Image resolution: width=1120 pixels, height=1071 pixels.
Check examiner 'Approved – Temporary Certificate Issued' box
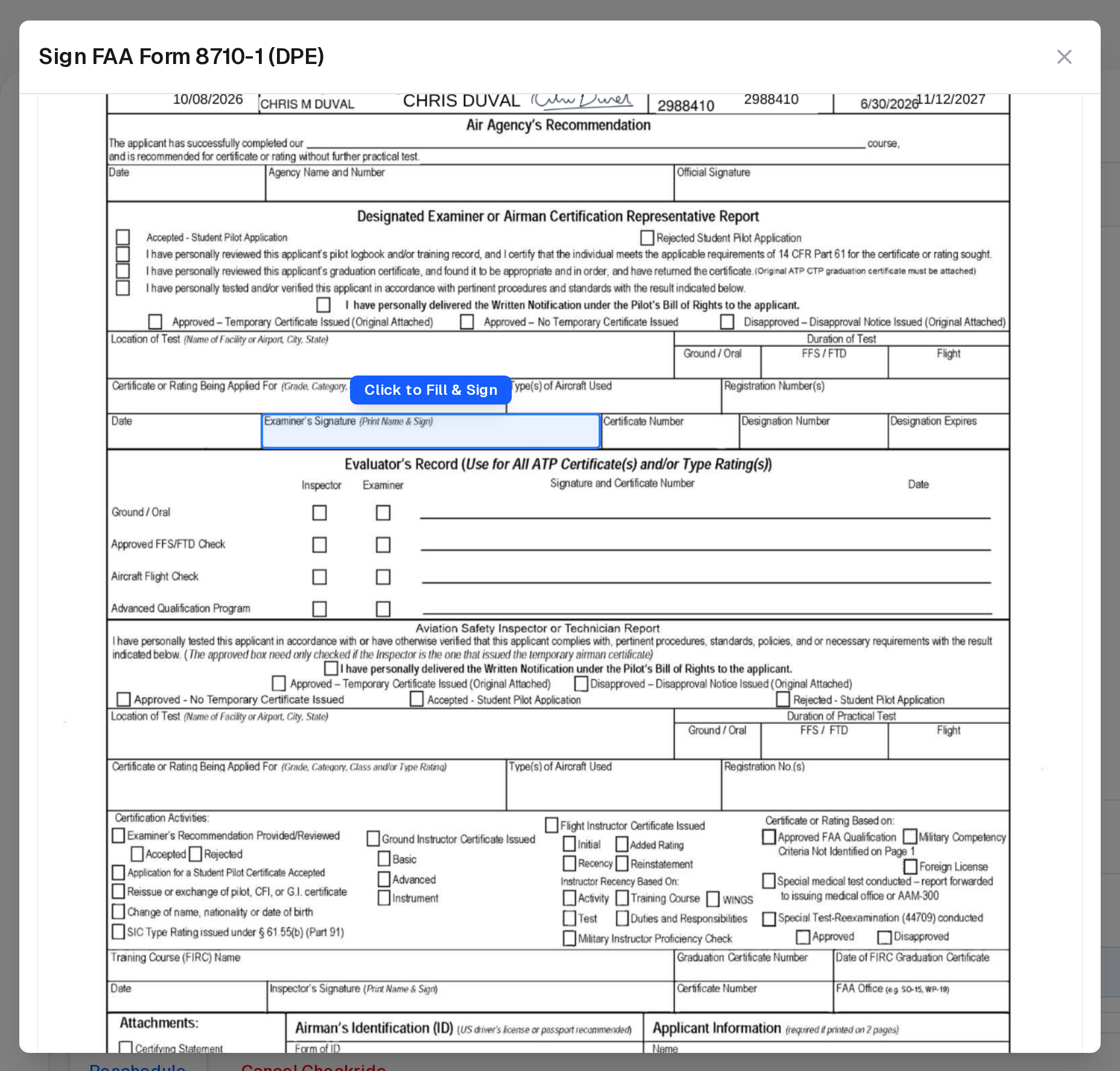pyautogui.click(x=155, y=322)
